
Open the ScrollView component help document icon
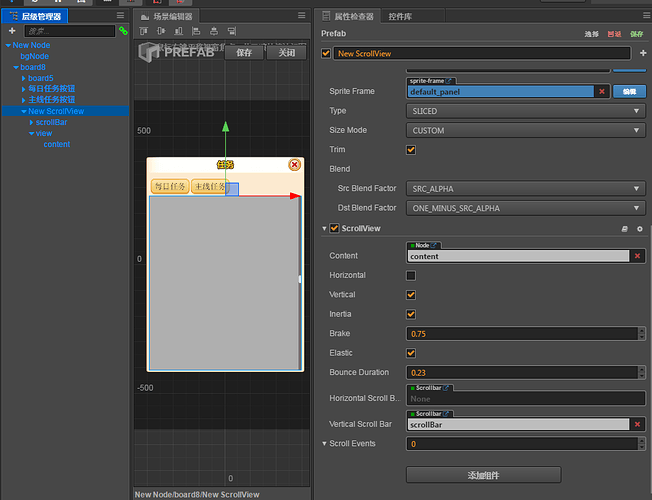[625, 229]
